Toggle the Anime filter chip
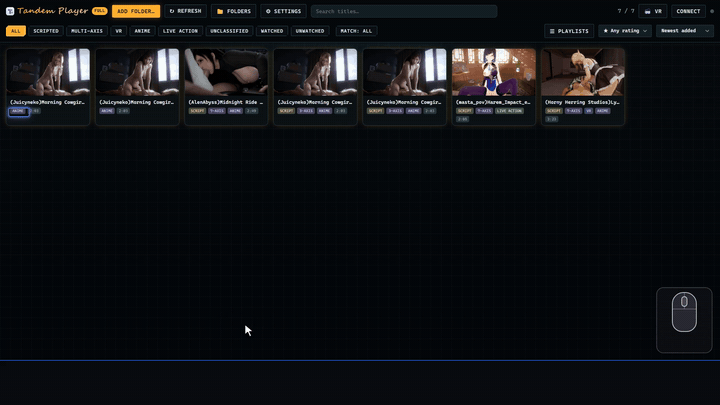Screen dimensions: 720x405 click(142, 31)
